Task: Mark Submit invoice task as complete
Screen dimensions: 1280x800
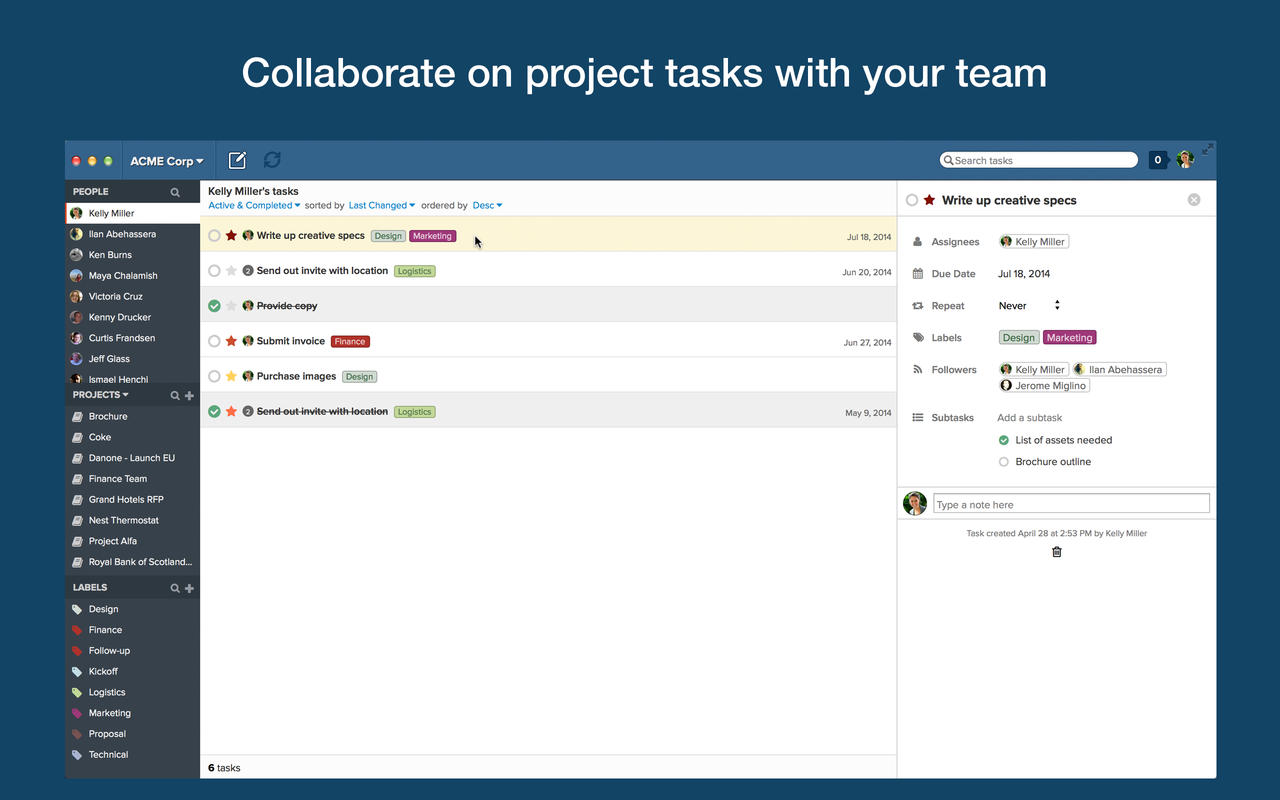Action: pyautogui.click(x=214, y=342)
